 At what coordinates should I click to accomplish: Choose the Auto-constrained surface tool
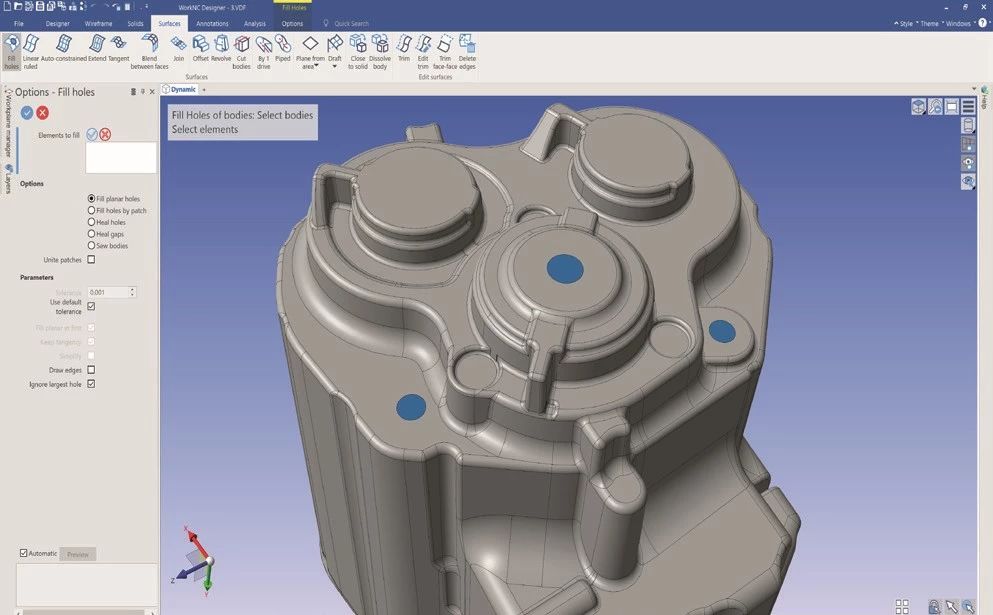coord(64,49)
